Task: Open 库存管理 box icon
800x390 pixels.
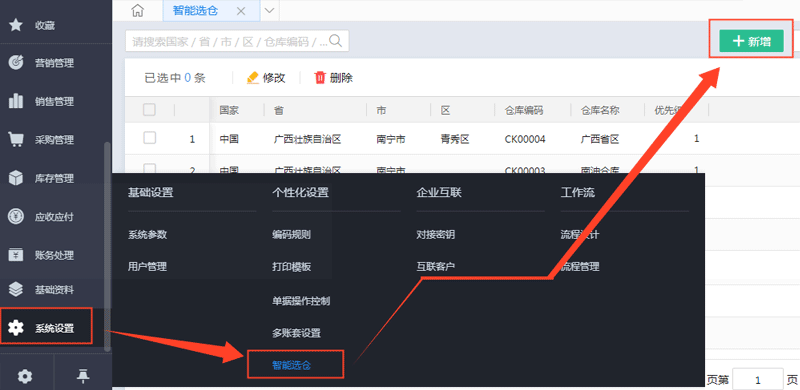Action: click(x=16, y=178)
